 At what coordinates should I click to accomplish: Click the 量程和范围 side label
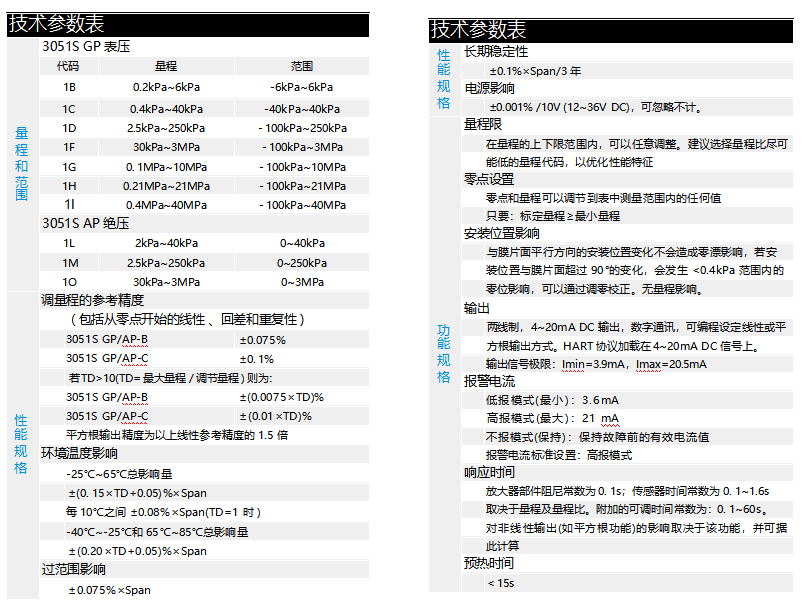coord(22,164)
